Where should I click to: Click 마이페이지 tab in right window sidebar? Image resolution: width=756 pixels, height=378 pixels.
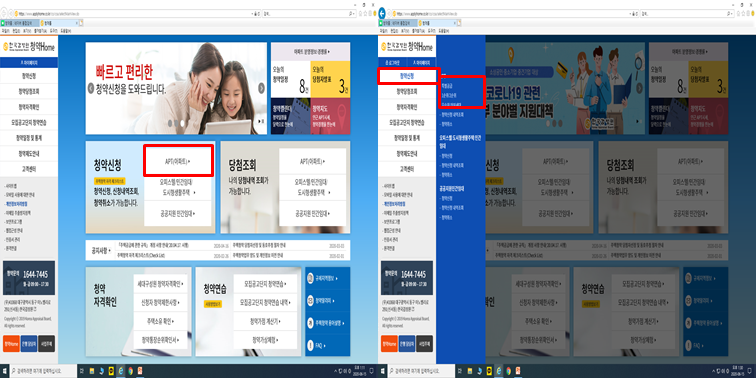pyautogui.click(x=422, y=63)
